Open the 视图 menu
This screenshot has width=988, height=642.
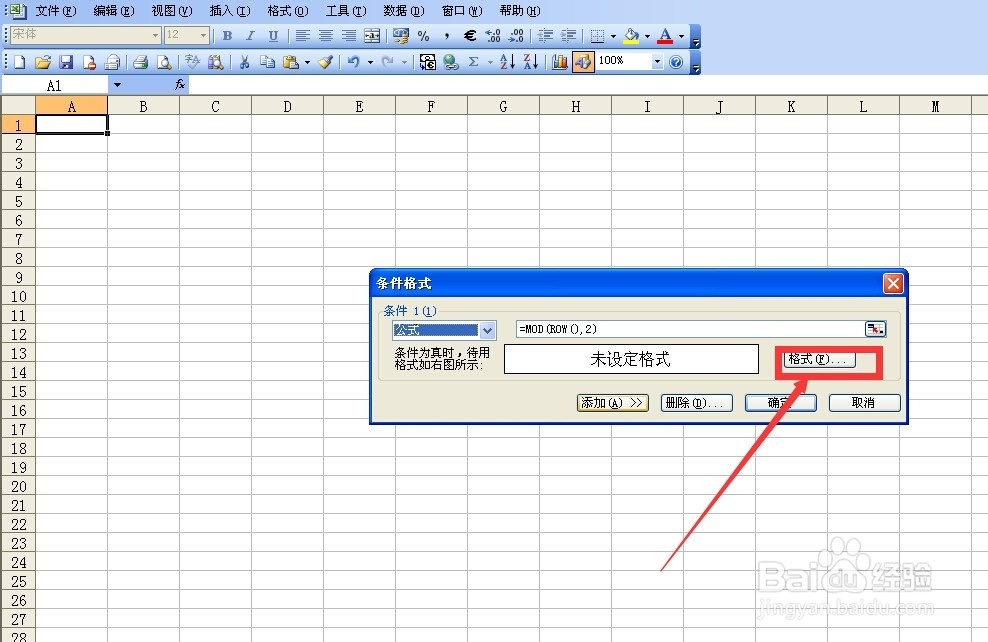coord(171,11)
